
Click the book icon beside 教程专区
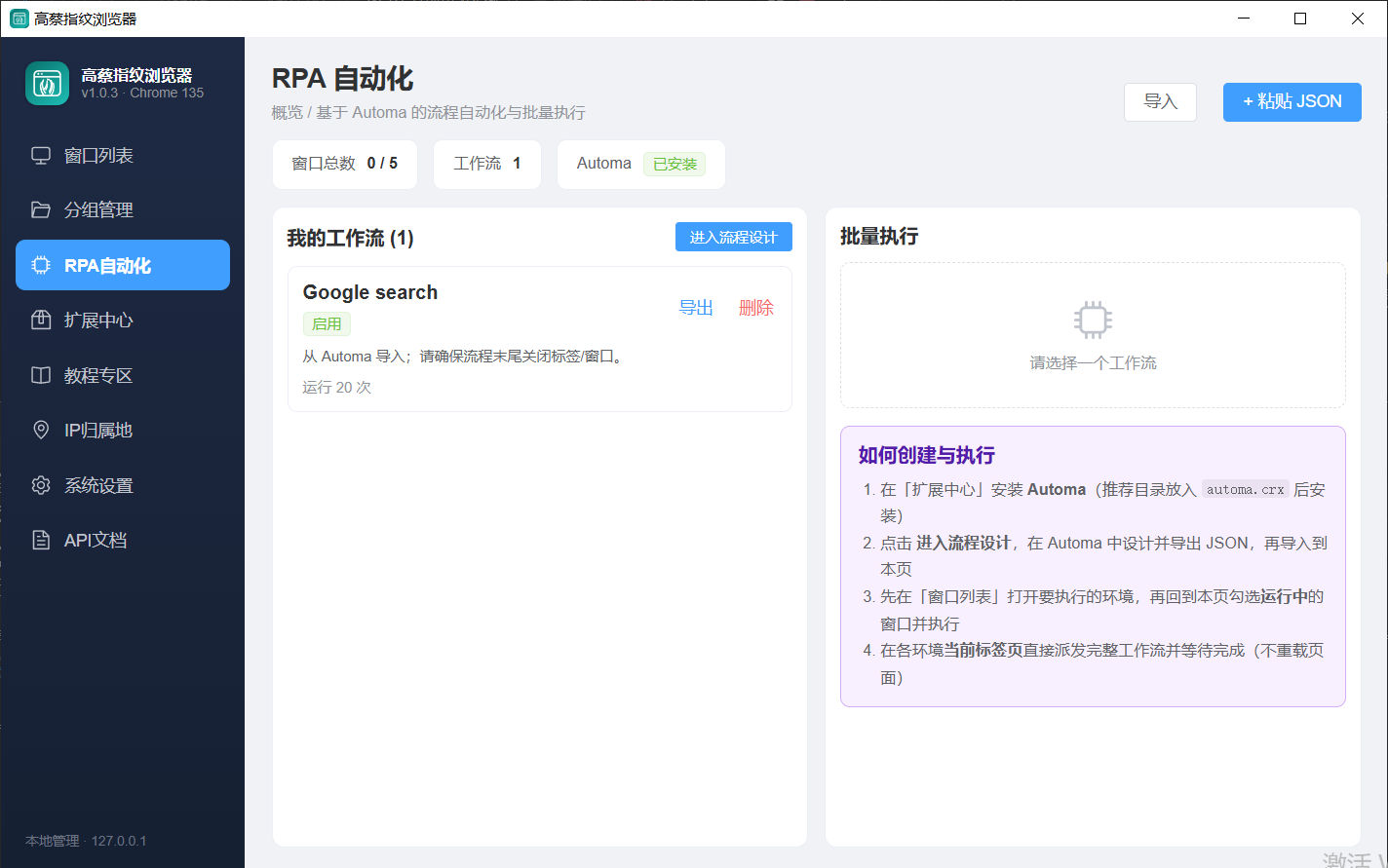click(41, 375)
